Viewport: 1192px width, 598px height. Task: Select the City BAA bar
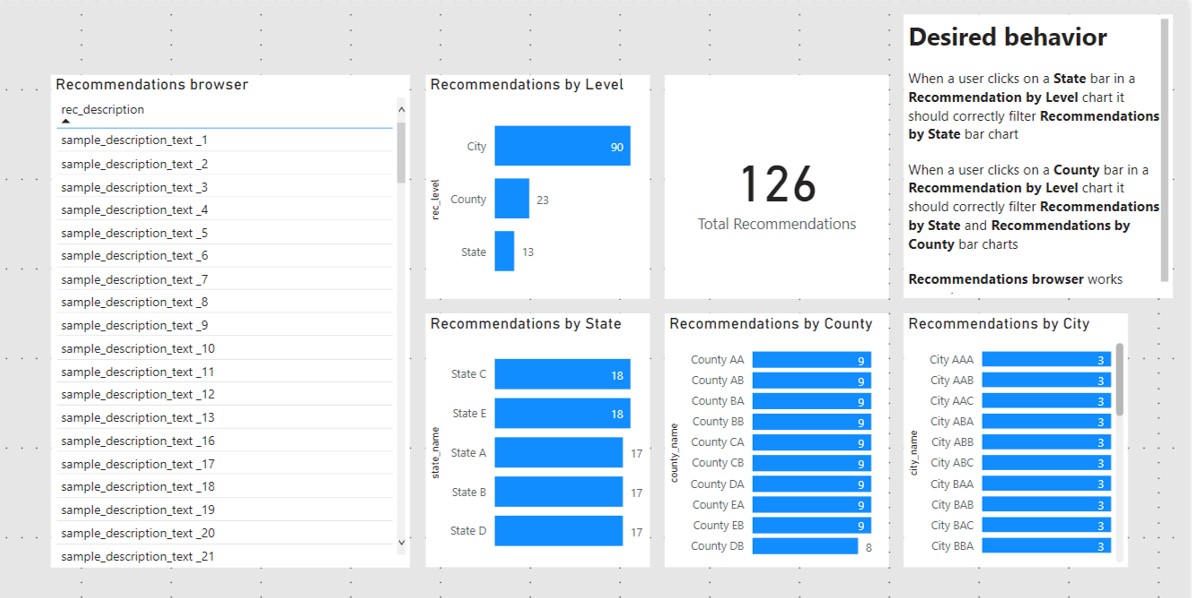1046,484
